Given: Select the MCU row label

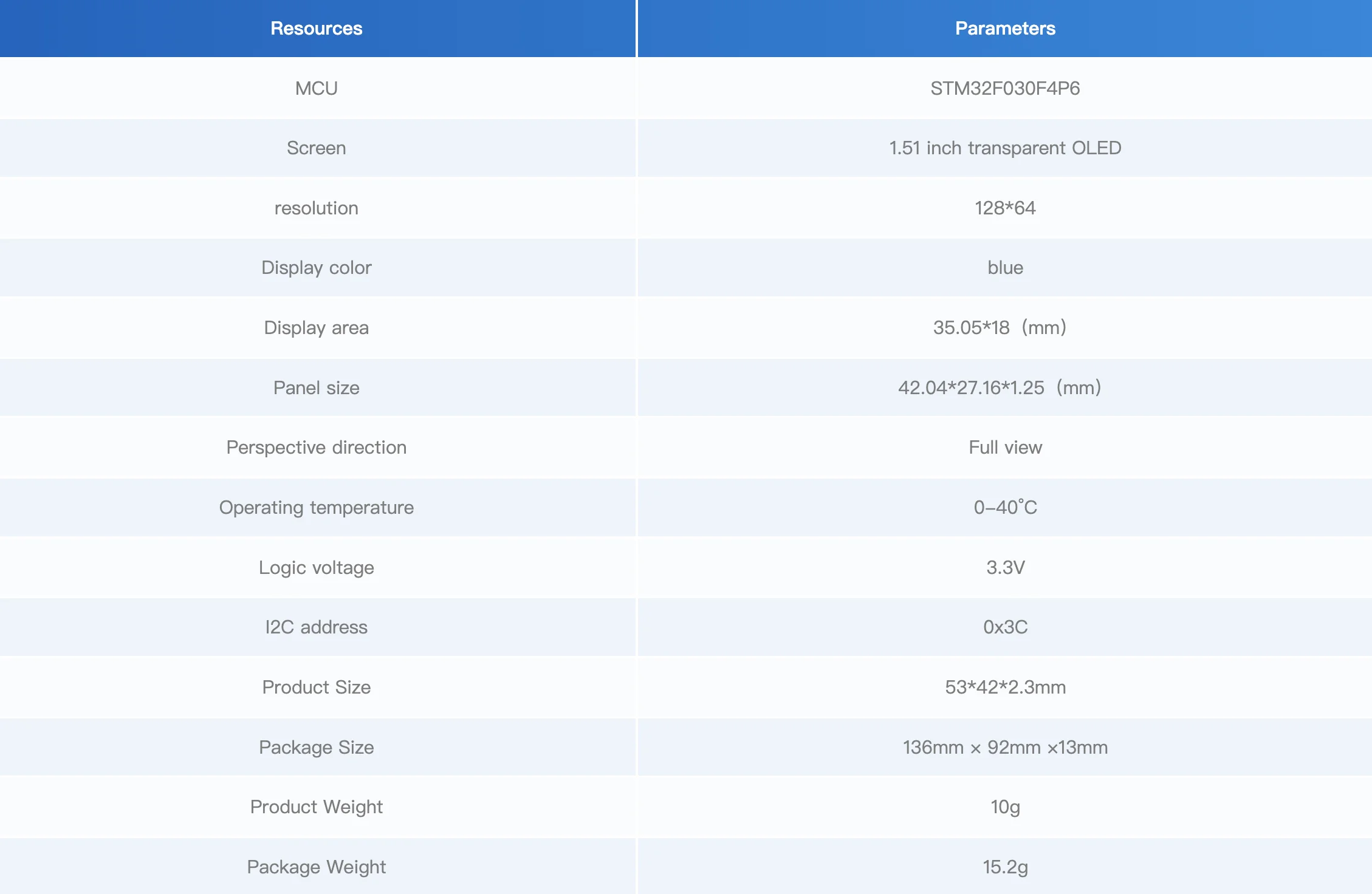Looking at the screenshot, I should [316, 89].
